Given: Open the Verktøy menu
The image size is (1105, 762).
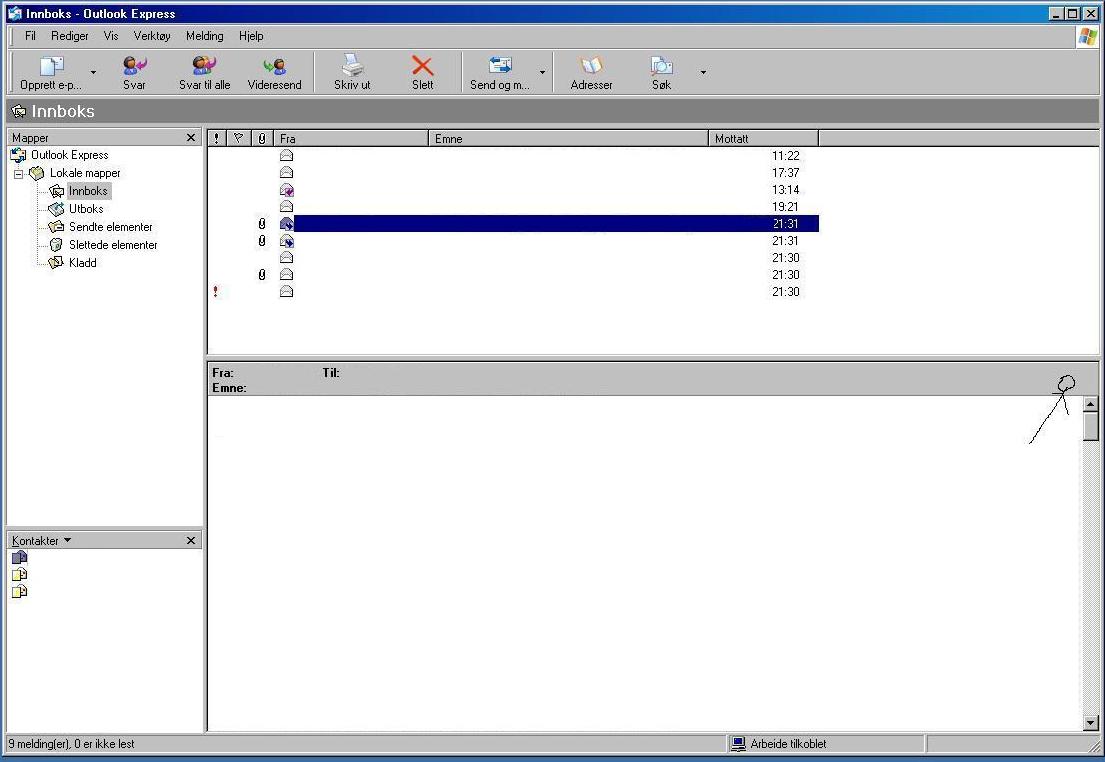Looking at the screenshot, I should pos(152,36).
